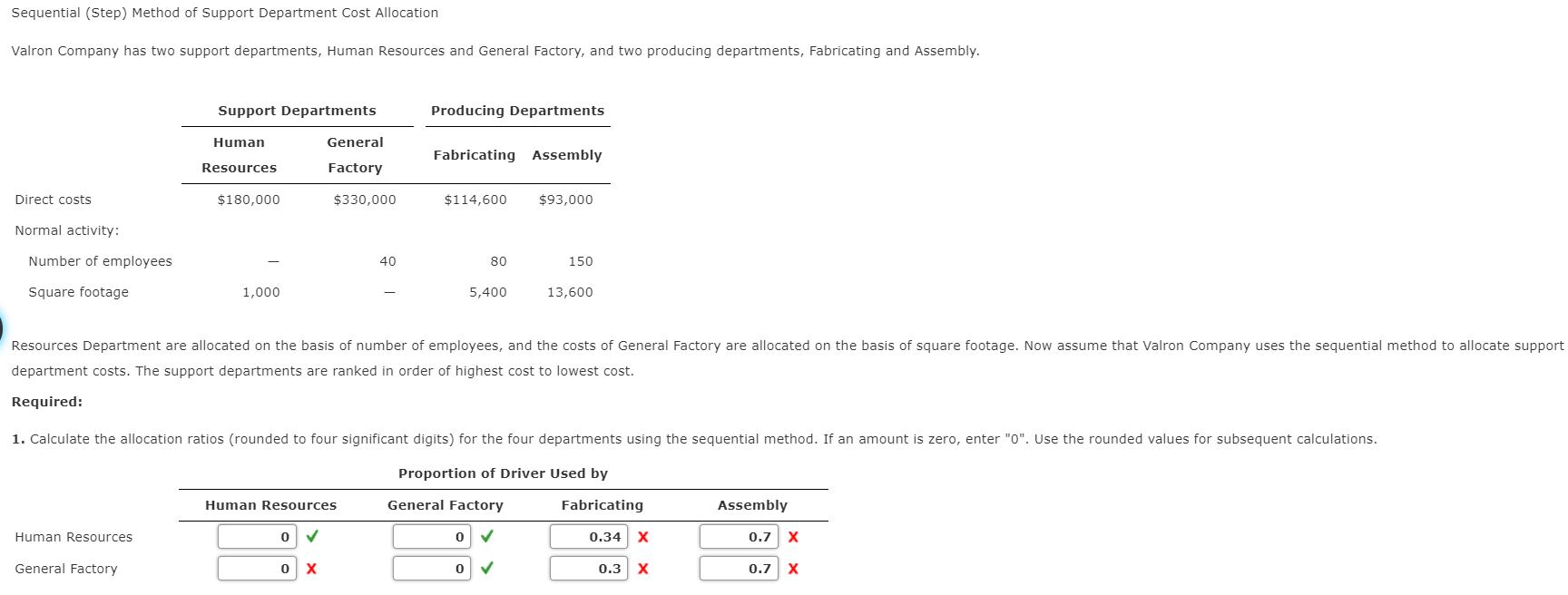
Task: Click the red X beside General Factory Assembly ratio
Action: 792,569
